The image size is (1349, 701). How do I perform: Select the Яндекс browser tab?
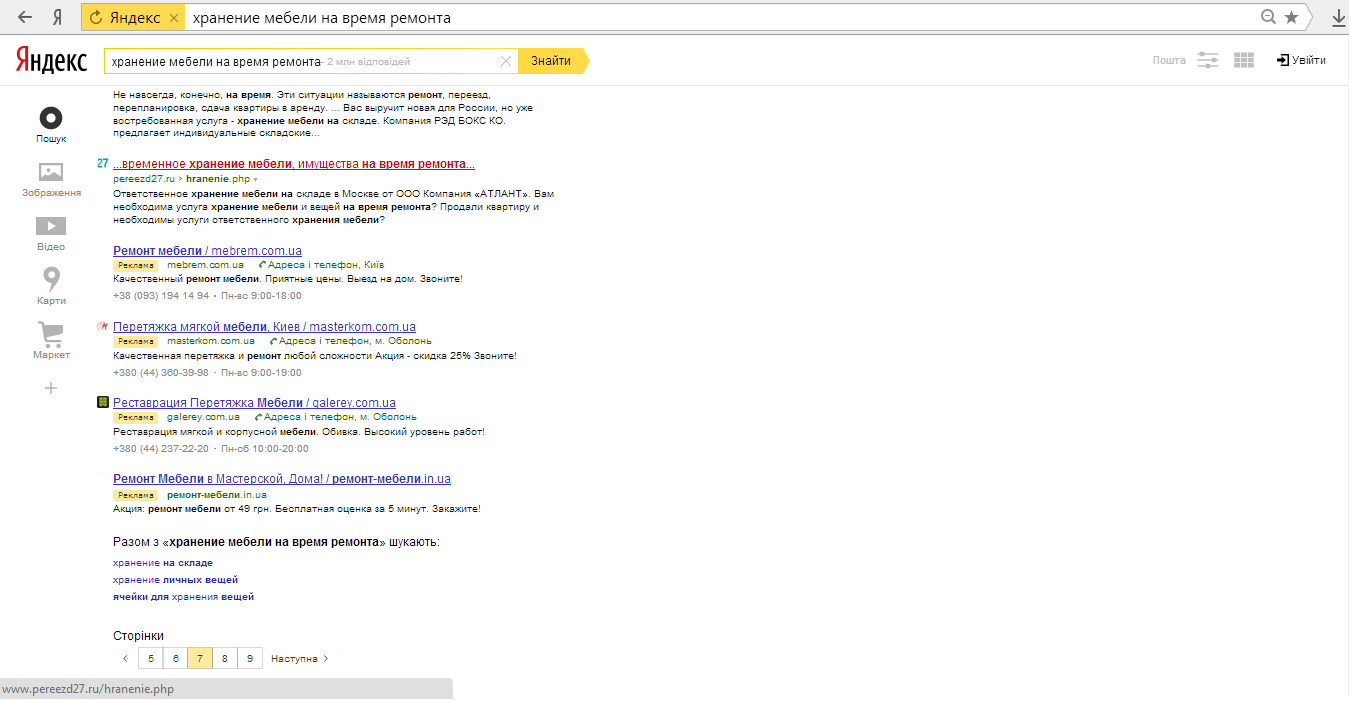point(134,18)
